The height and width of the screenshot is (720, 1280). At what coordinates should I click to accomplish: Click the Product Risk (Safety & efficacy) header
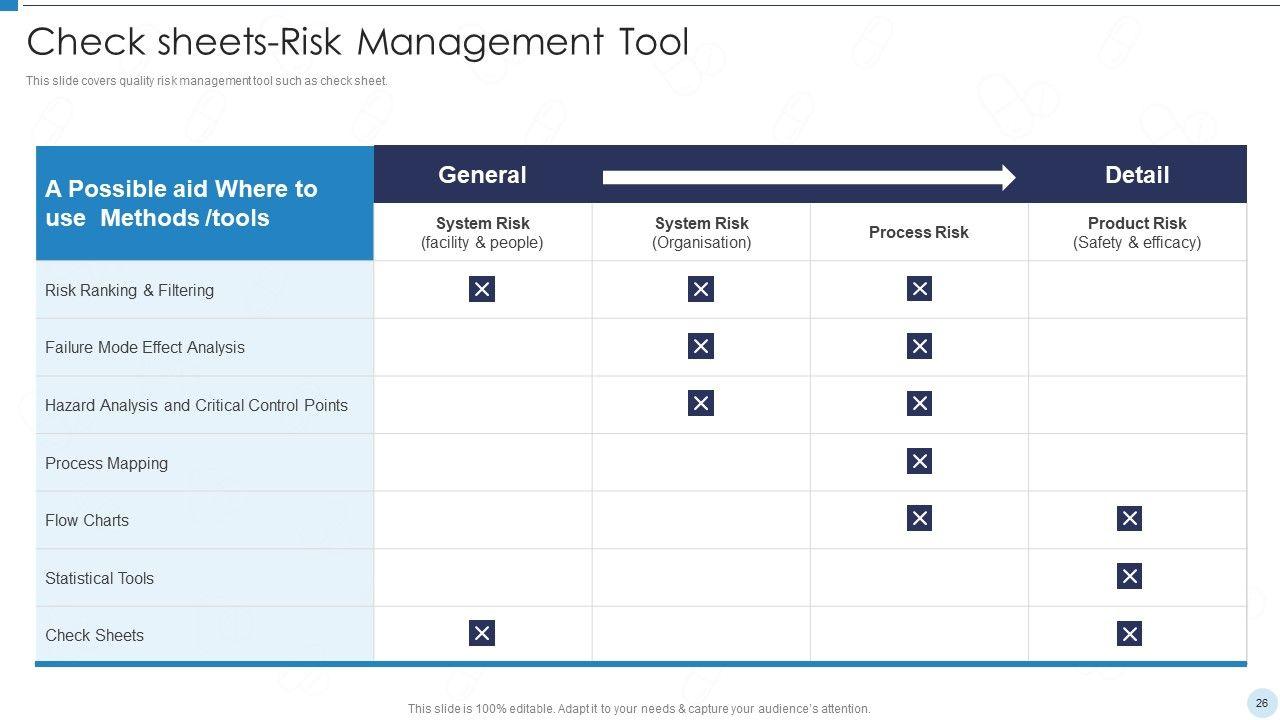click(x=1137, y=232)
